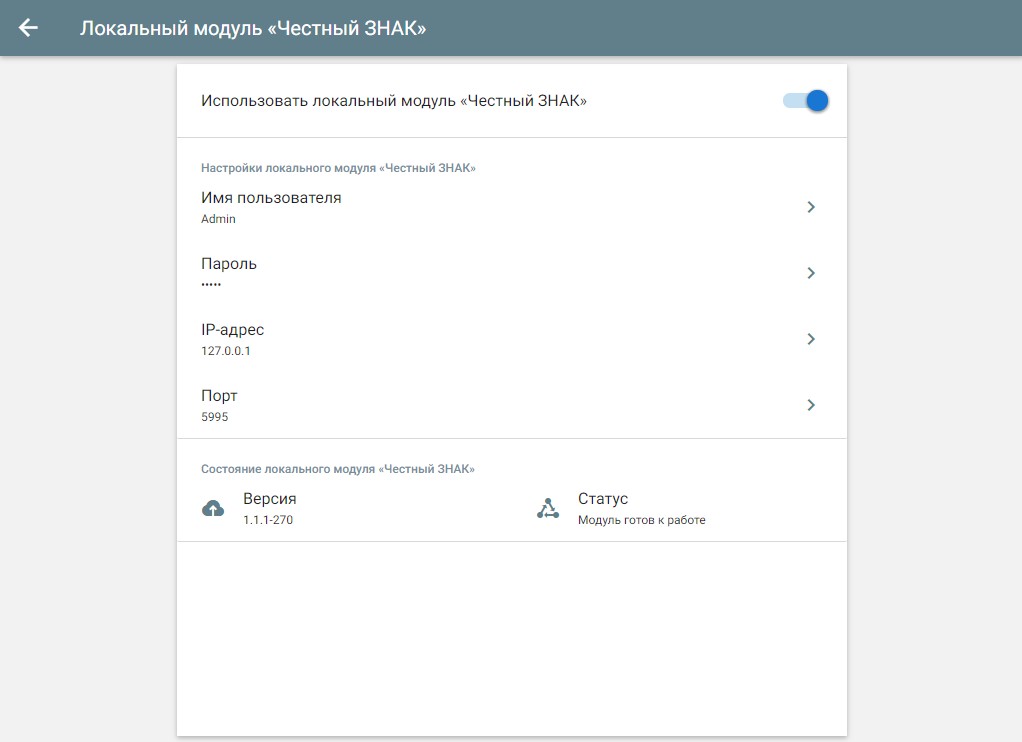Click the 5995 port value
Viewport: 1022px width, 742px height.
[x=214, y=417]
